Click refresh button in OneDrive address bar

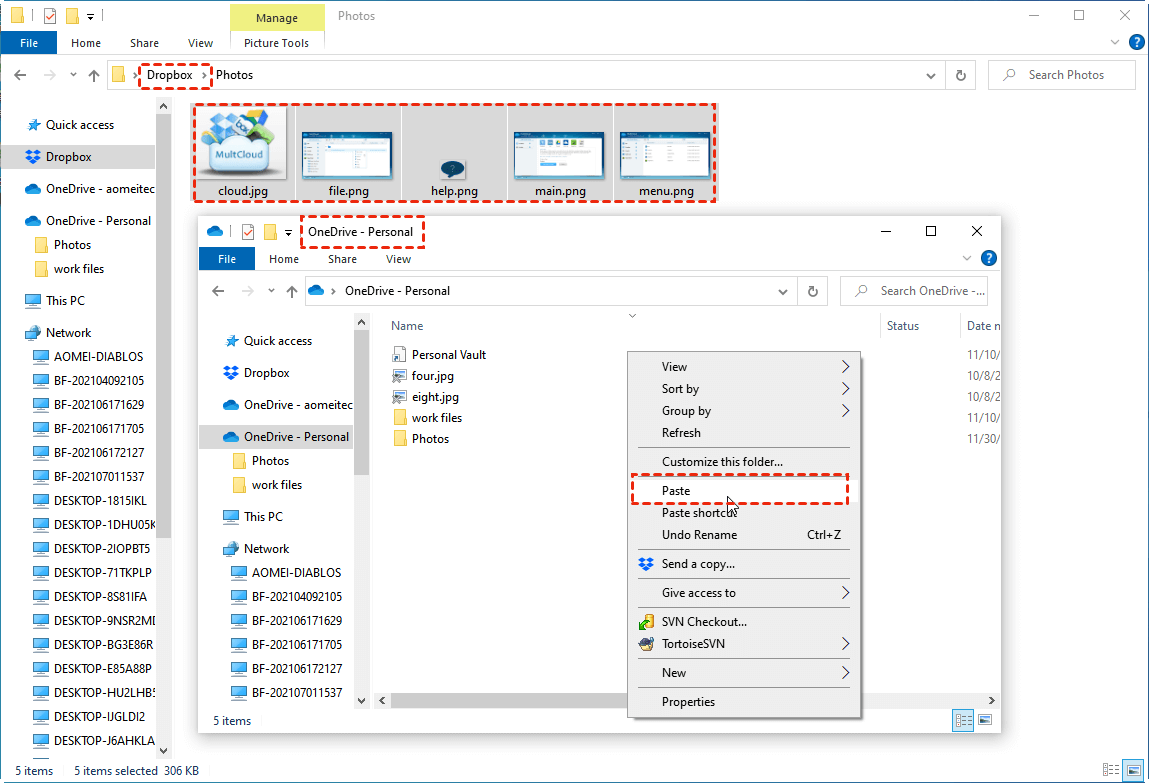[x=812, y=291]
